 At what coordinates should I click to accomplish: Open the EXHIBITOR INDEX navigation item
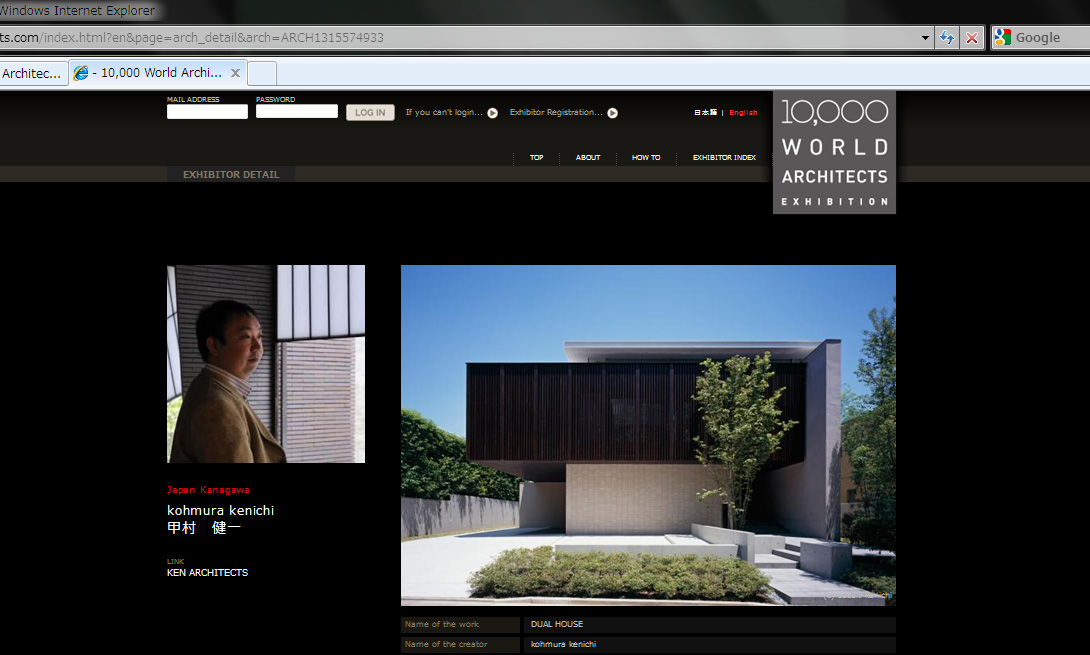[724, 158]
